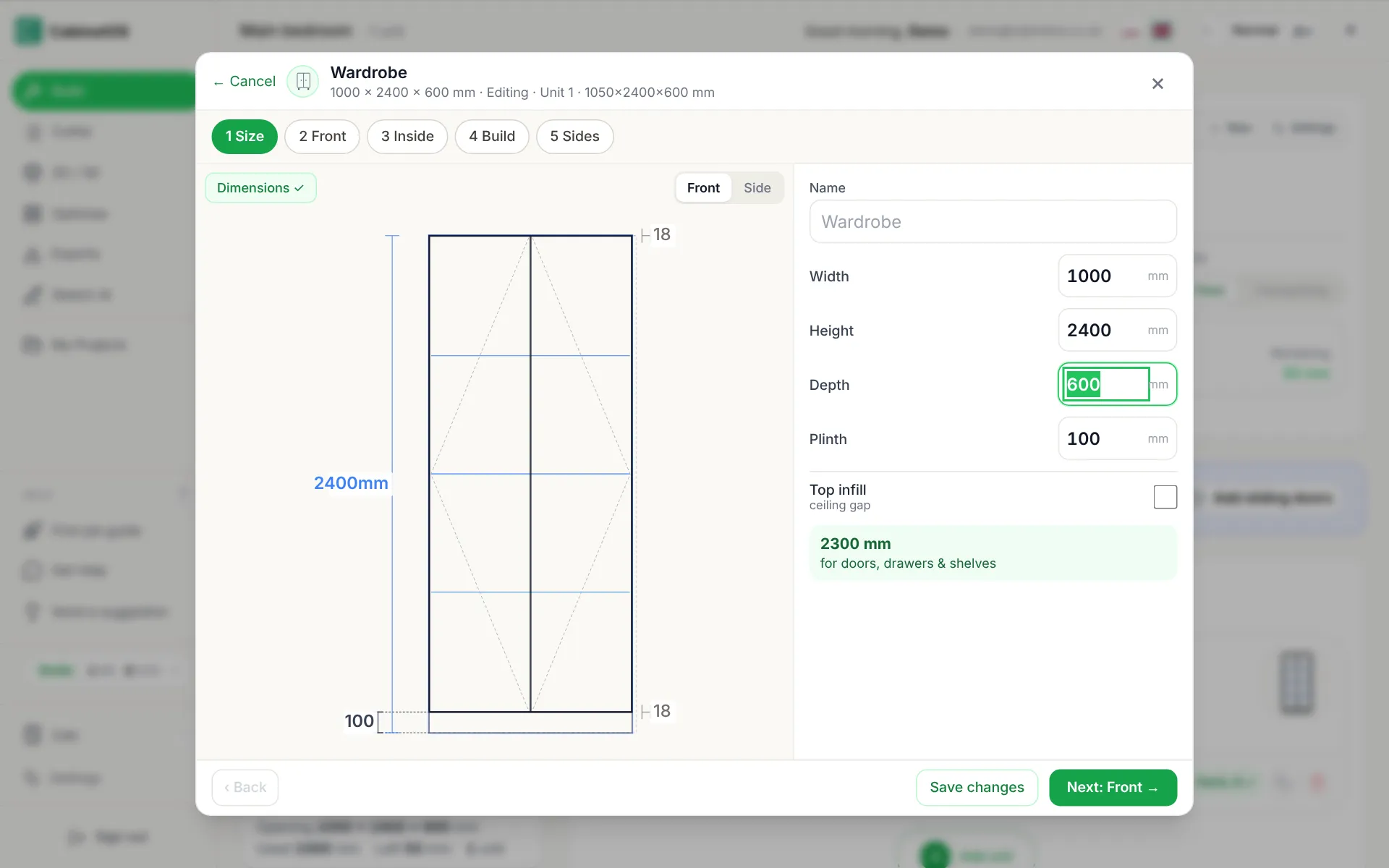1389x868 pixels.
Task: Click Save changes
Action: [x=977, y=788]
